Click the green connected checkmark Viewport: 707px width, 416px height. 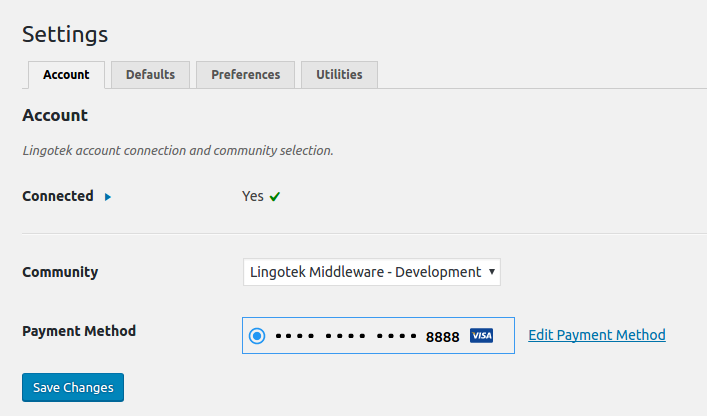point(275,197)
